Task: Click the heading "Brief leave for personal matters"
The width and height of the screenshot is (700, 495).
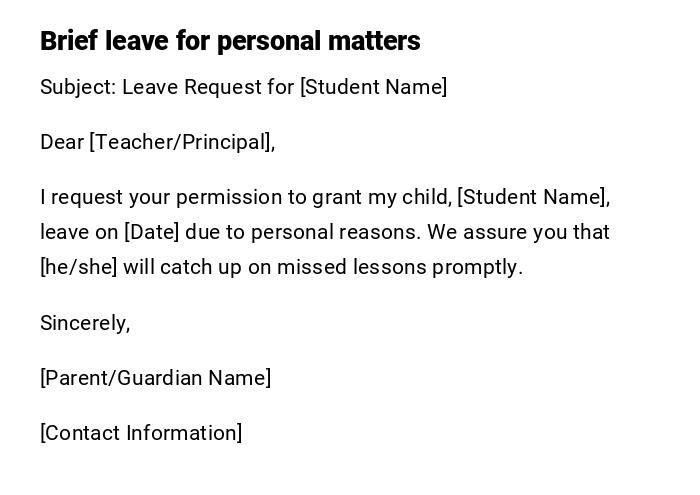Action: coord(230,41)
